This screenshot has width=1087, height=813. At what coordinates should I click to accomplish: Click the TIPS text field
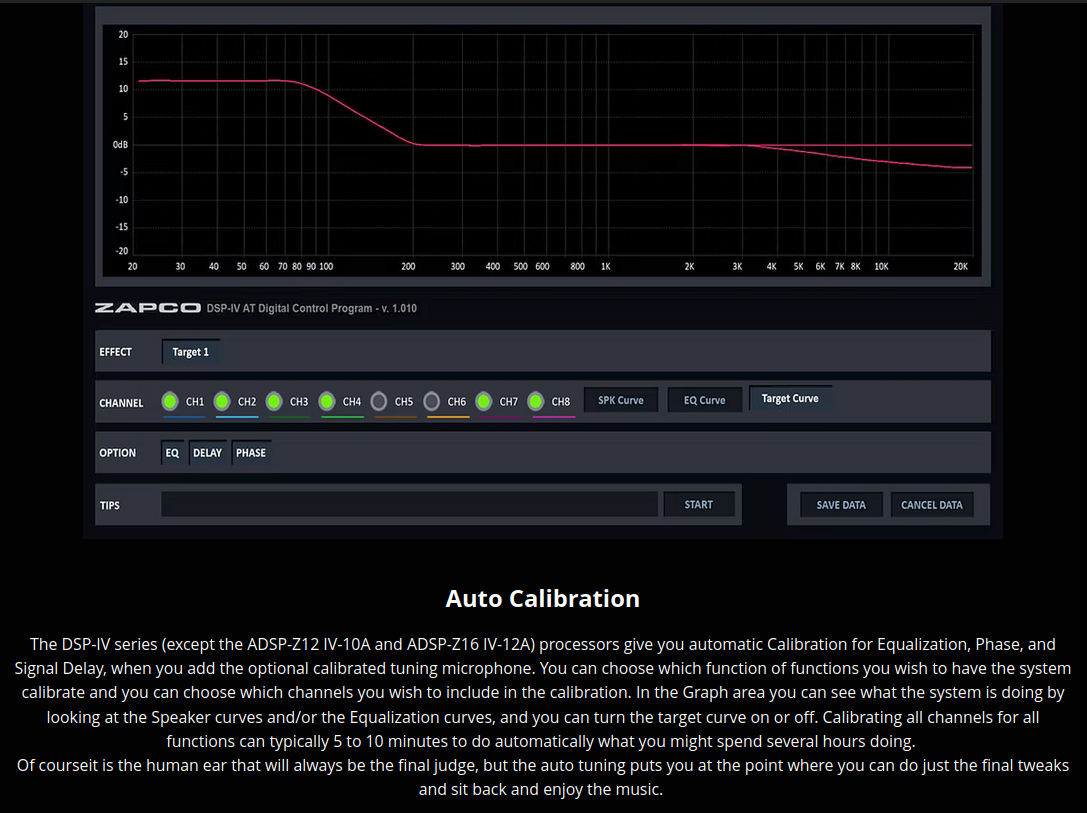click(409, 505)
